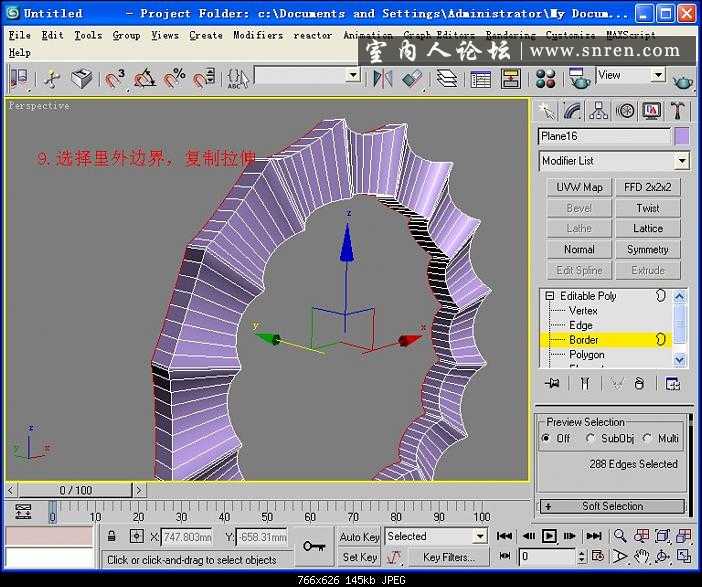The height and width of the screenshot is (587, 702).
Task: Click the UVW Map modifier button
Action: [579, 187]
